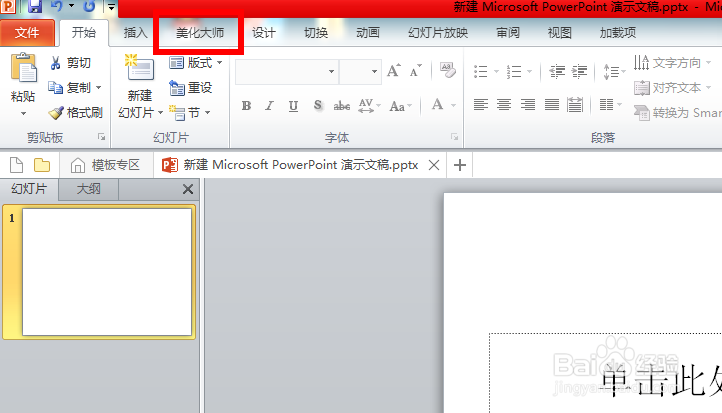Click the Cut scissors button

tap(70, 63)
